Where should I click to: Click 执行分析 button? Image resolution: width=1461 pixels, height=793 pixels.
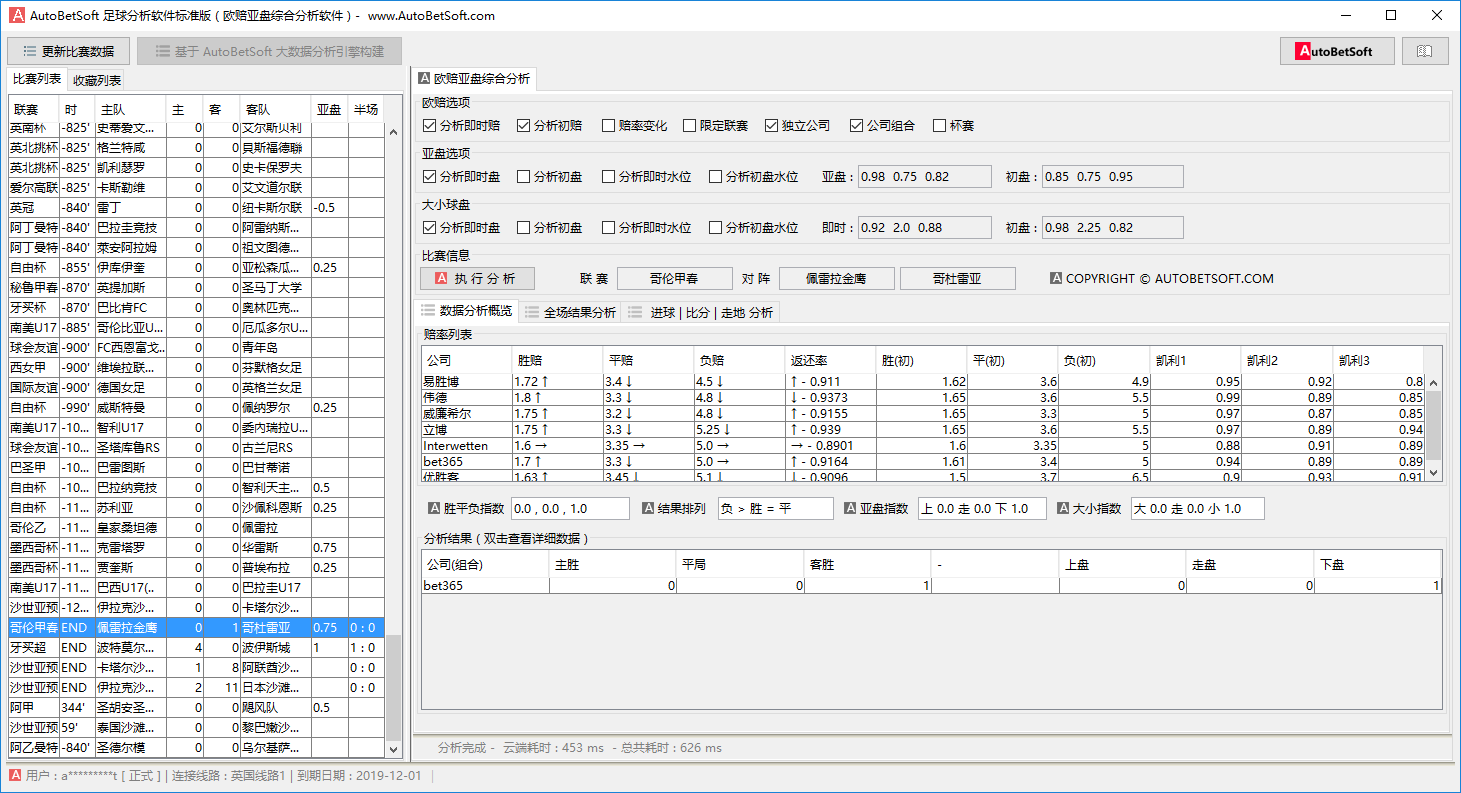tap(477, 279)
